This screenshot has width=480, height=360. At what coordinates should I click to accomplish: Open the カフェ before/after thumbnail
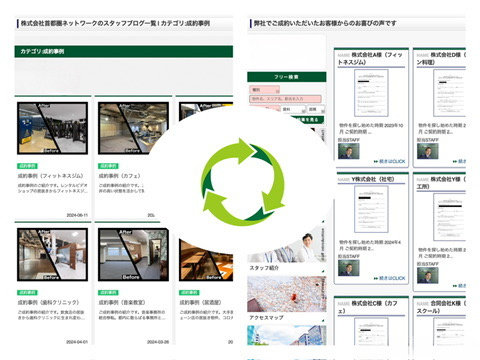click(133, 128)
